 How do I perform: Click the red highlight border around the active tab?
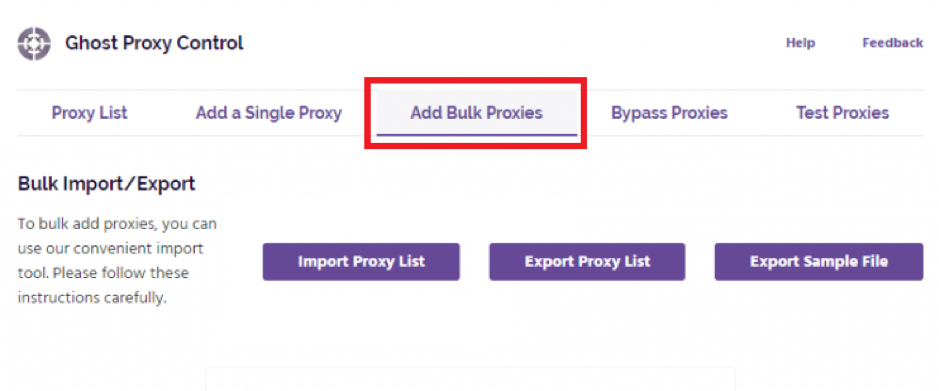tap(475, 80)
